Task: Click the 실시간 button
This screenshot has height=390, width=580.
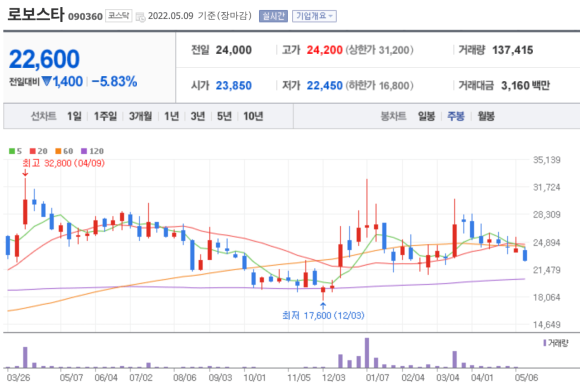Action: coord(273,16)
